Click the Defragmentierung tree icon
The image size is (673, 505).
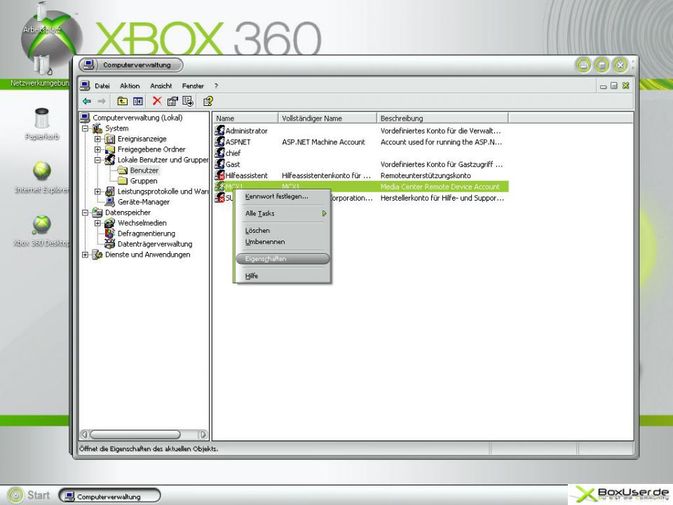[110, 233]
